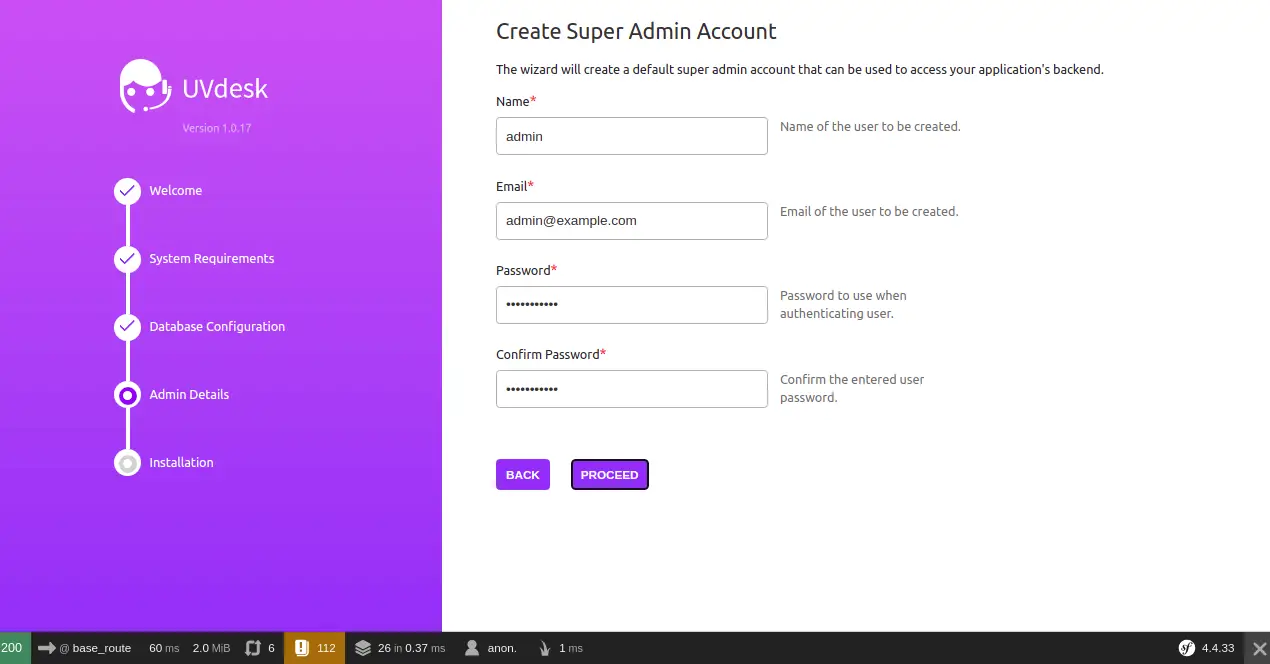Open the profiler route arrow icon

[46, 648]
